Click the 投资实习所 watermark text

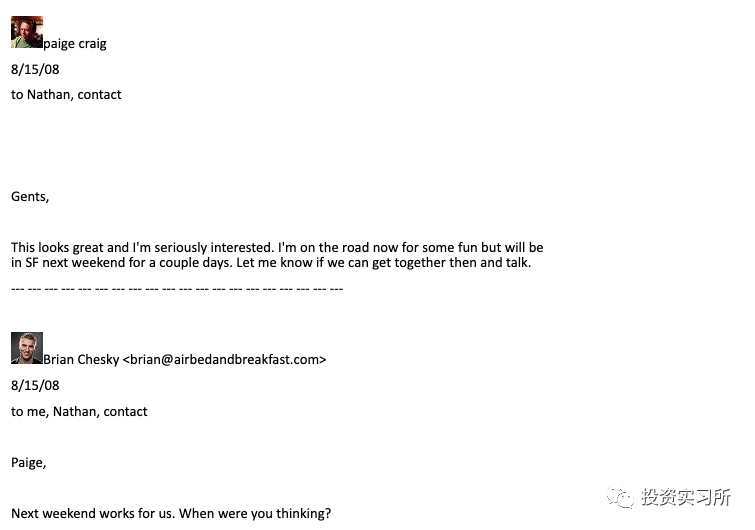[686, 497]
